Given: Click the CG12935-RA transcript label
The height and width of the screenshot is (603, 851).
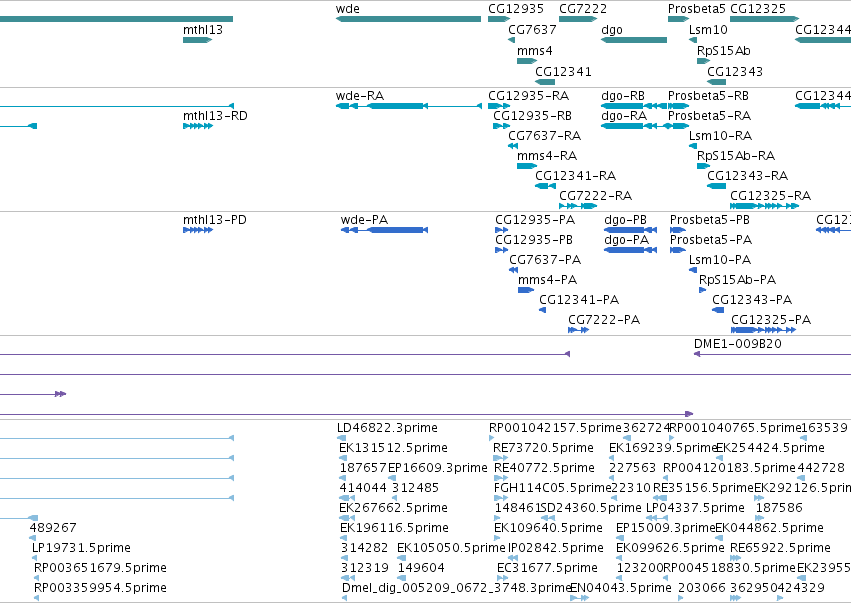Looking at the screenshot, I should [x=529, y=96].
